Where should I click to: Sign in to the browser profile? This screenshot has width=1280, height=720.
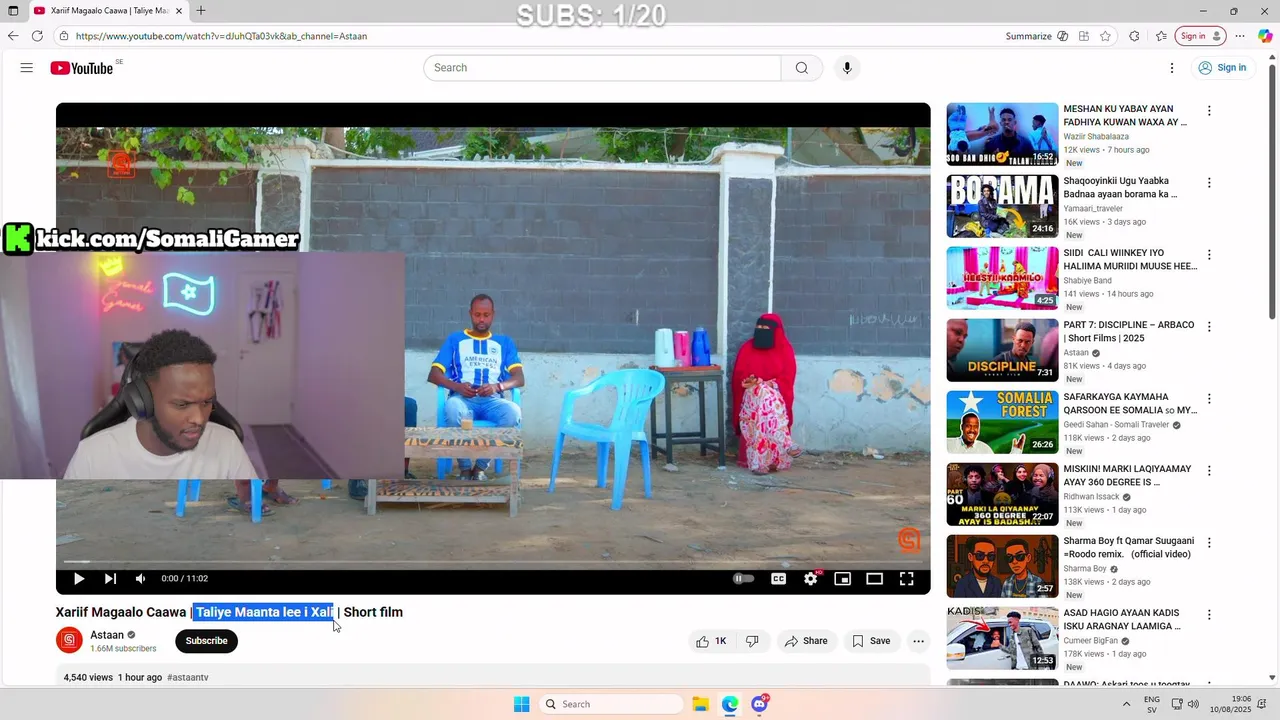coord(1200,36)
